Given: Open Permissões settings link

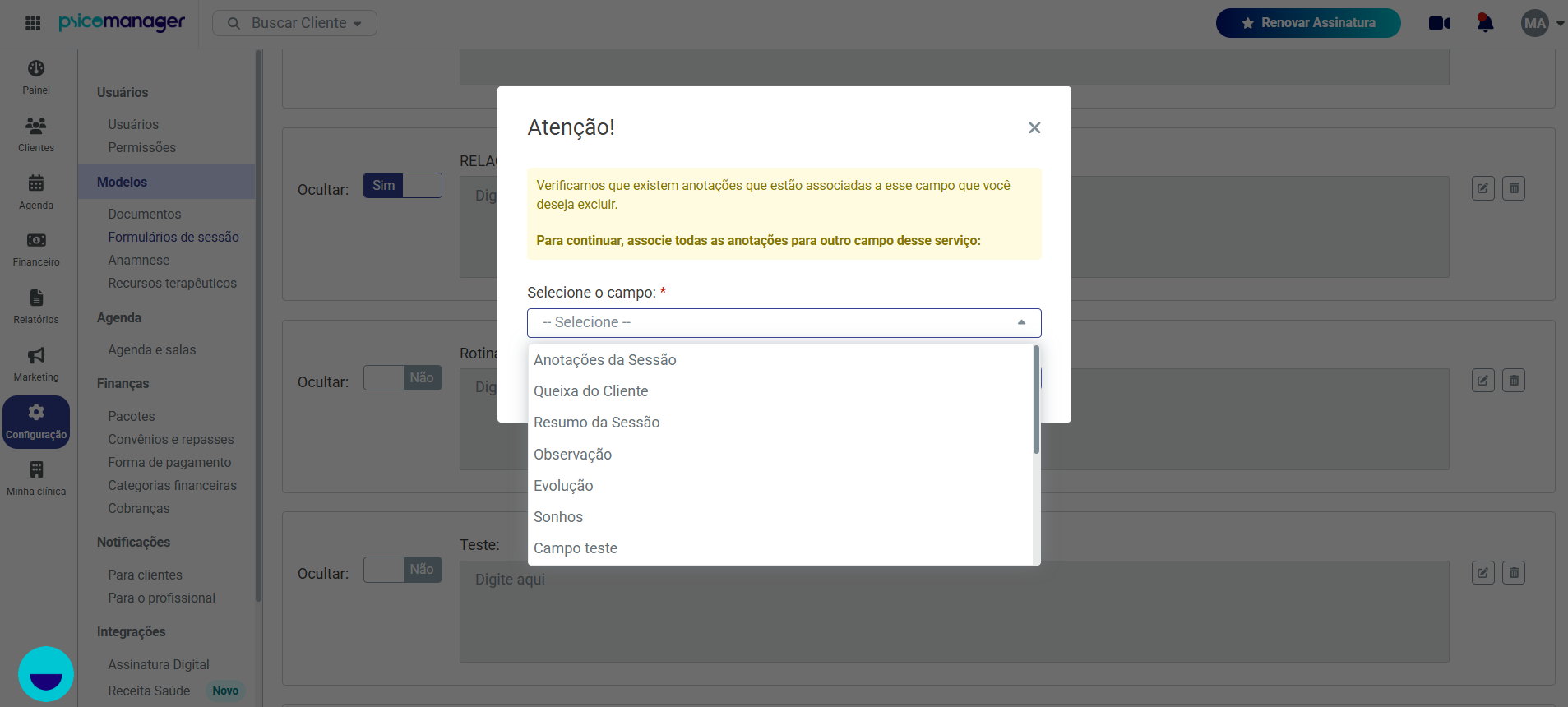Looking at the screenshot, I should (141, 147).
